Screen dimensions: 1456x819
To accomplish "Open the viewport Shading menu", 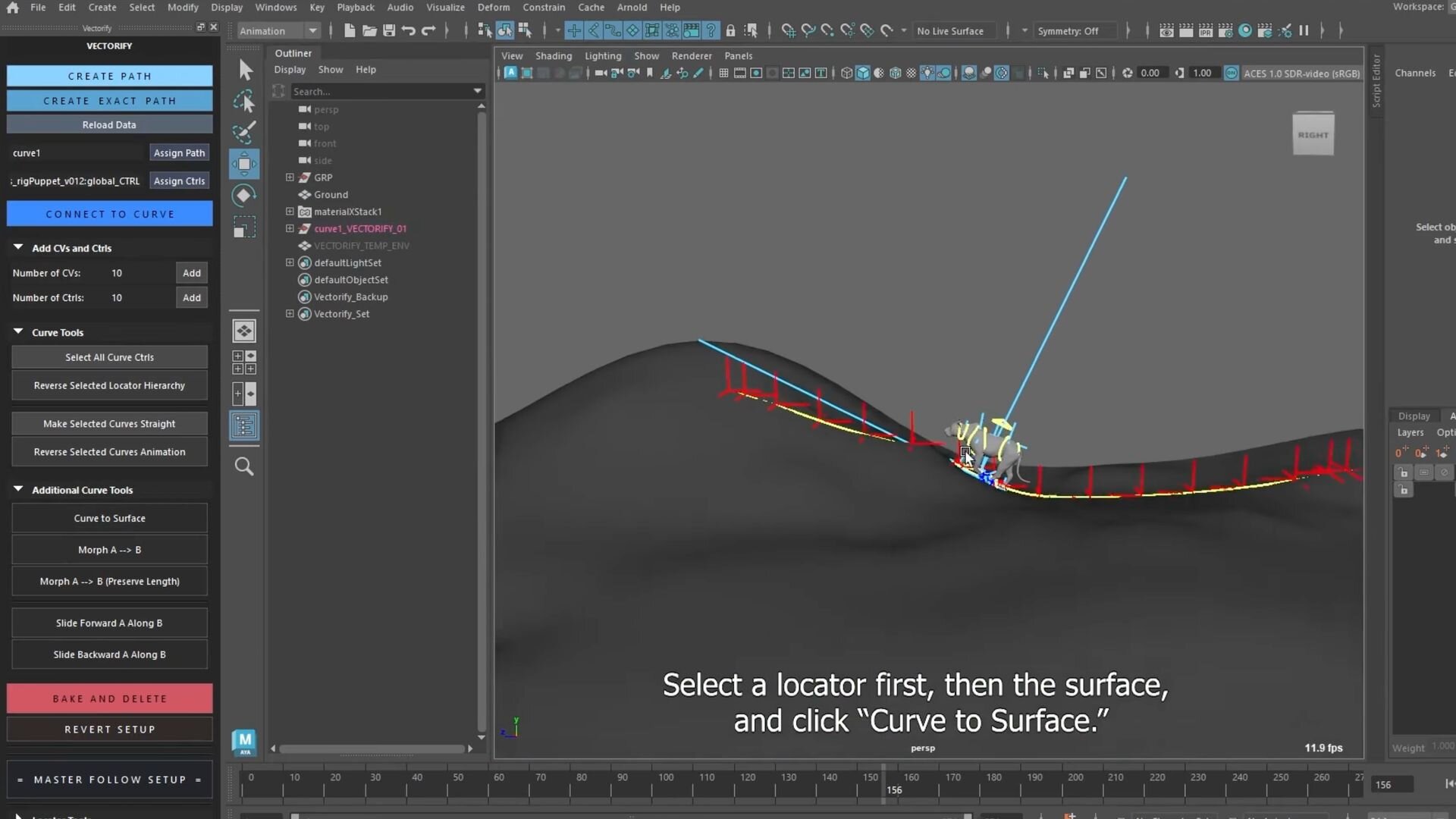I will click(x=553, y=56).
